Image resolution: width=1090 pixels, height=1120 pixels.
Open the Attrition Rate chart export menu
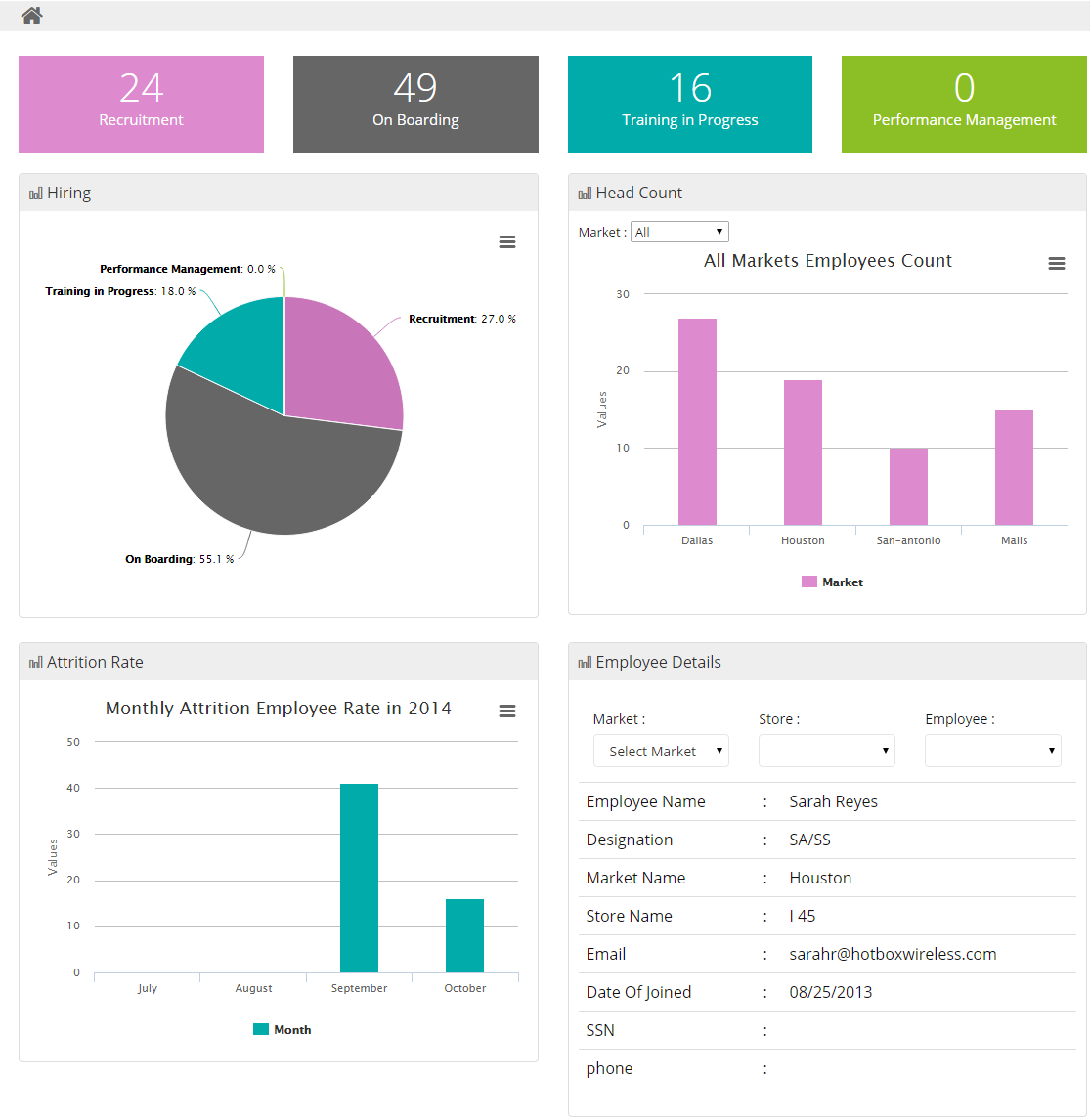point(507,711)
